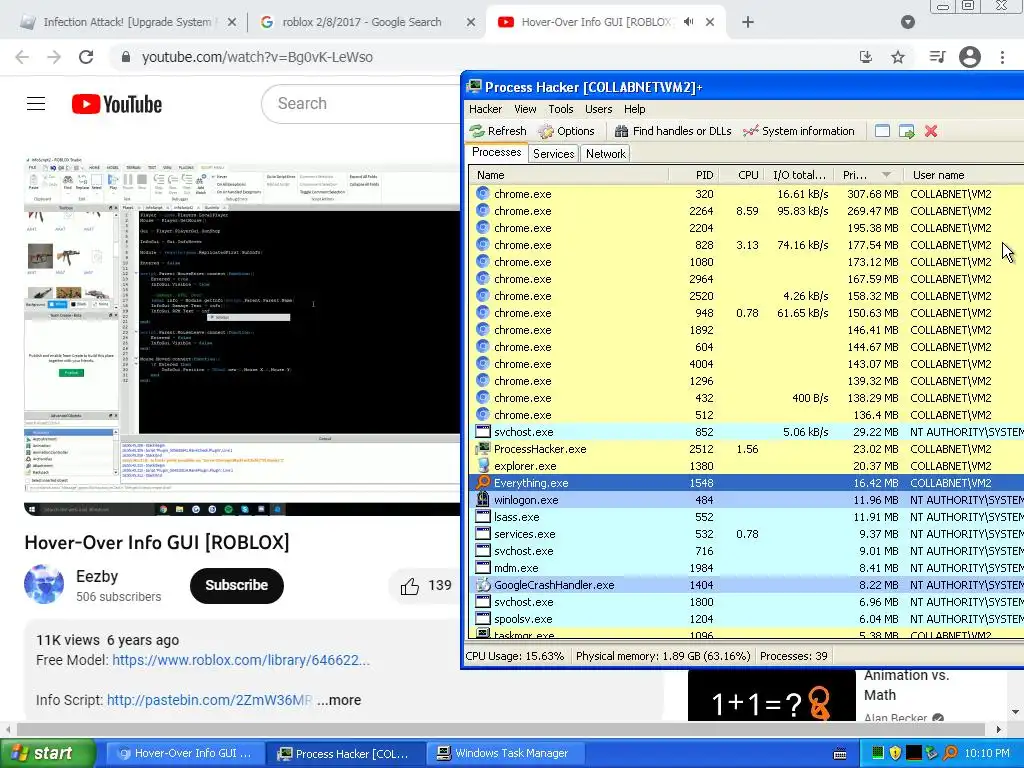Click CPU Usage in status bar

pyautogui.click(x=515, y=656)
